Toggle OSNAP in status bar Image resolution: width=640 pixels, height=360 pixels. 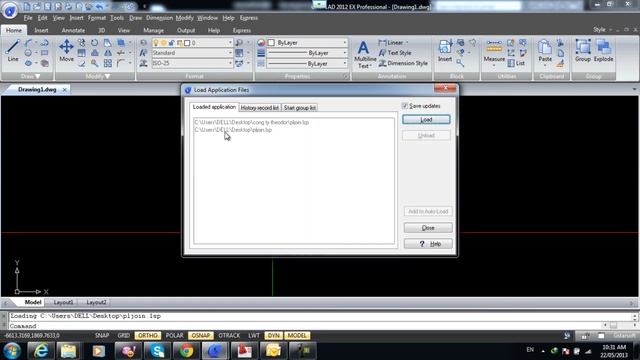(x=200, y=336)
